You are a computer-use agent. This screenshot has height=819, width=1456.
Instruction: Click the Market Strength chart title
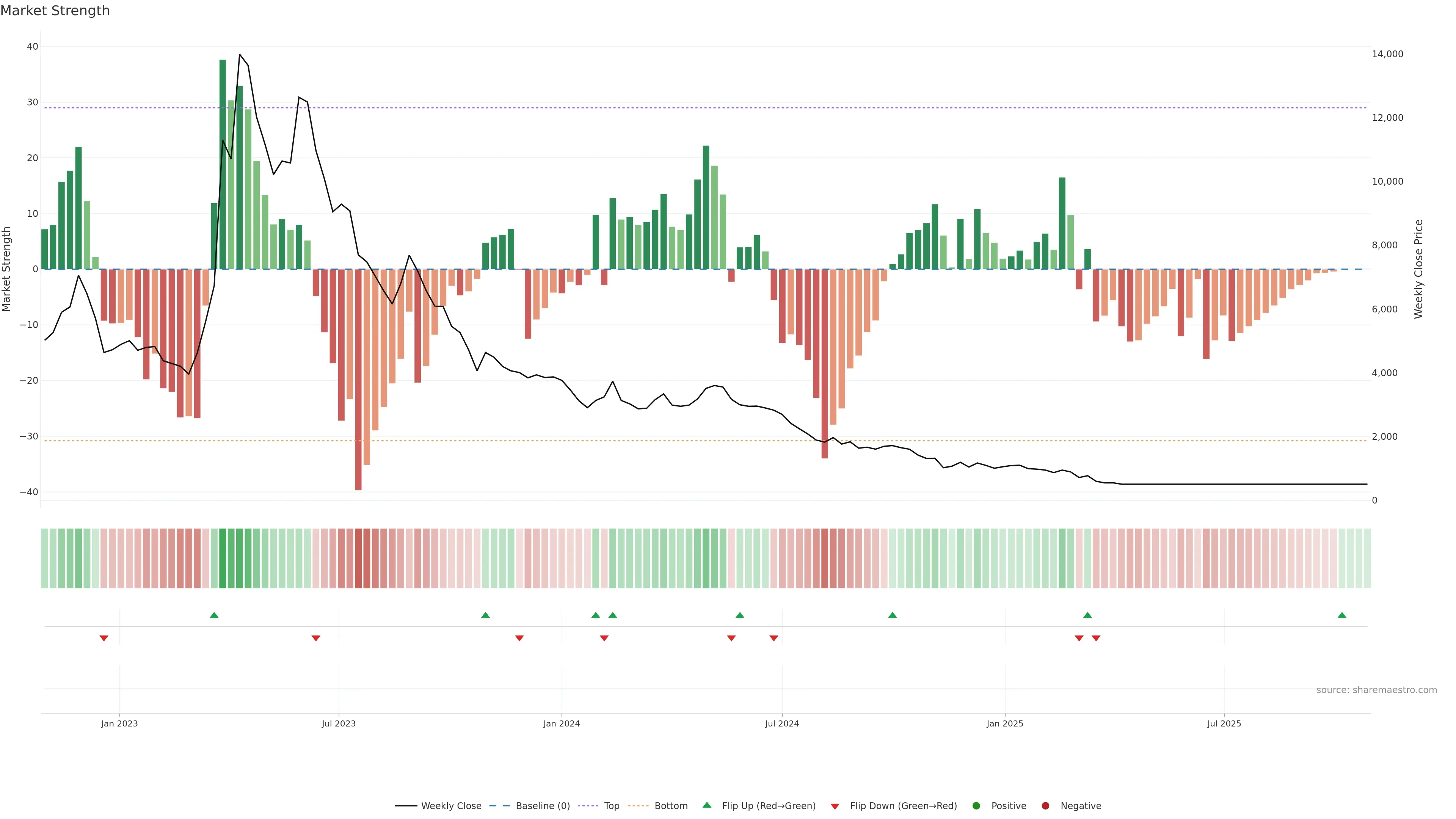[x=55, y=11]
